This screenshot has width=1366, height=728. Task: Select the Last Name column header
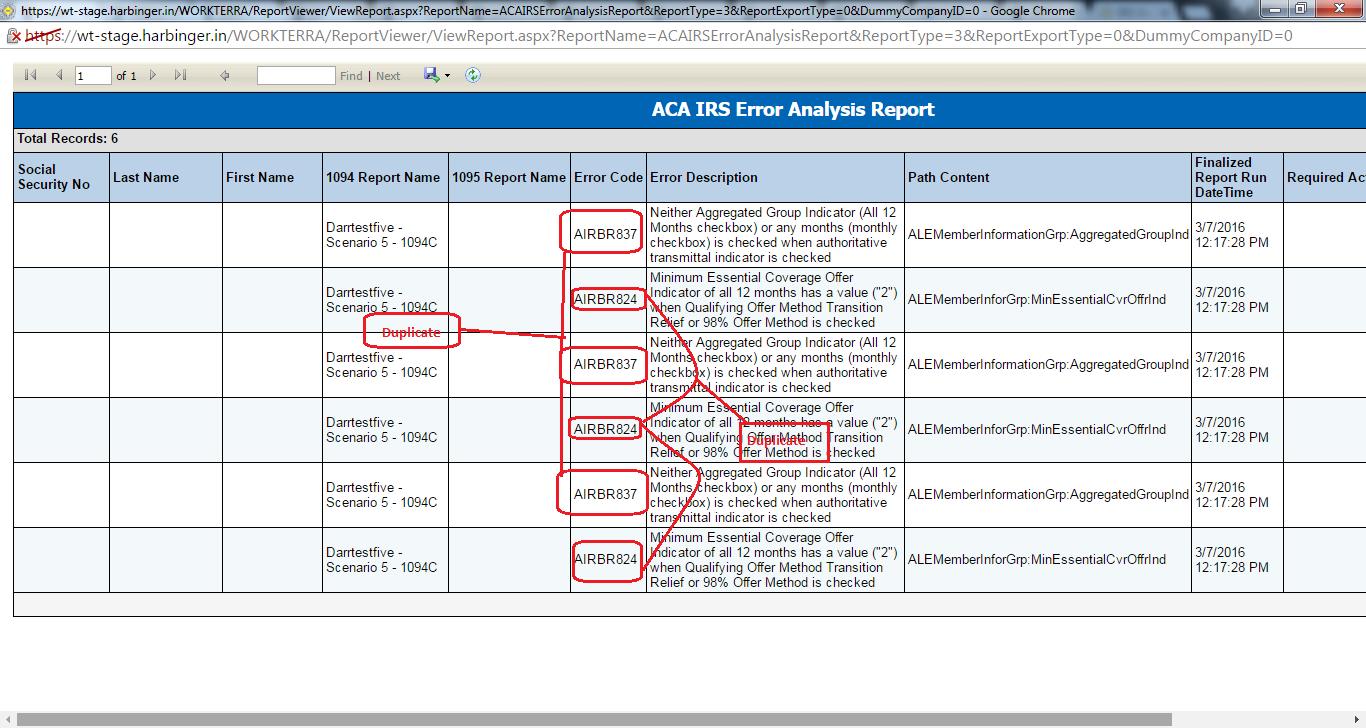(x=166, y=177)
